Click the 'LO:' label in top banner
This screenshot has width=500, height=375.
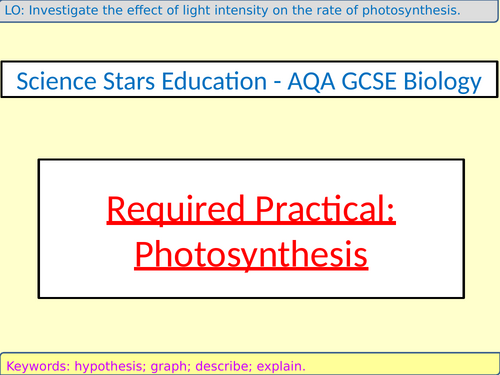click(14, 11)
